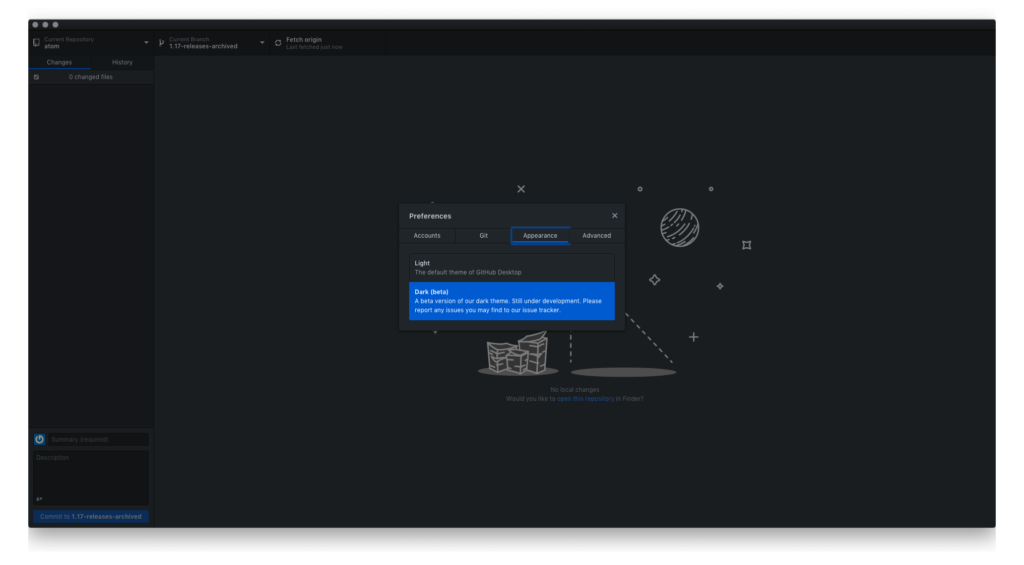Click the yellow minimize window button
Viewport: 1024px width, 565px height.
click(x=45, y=25)
